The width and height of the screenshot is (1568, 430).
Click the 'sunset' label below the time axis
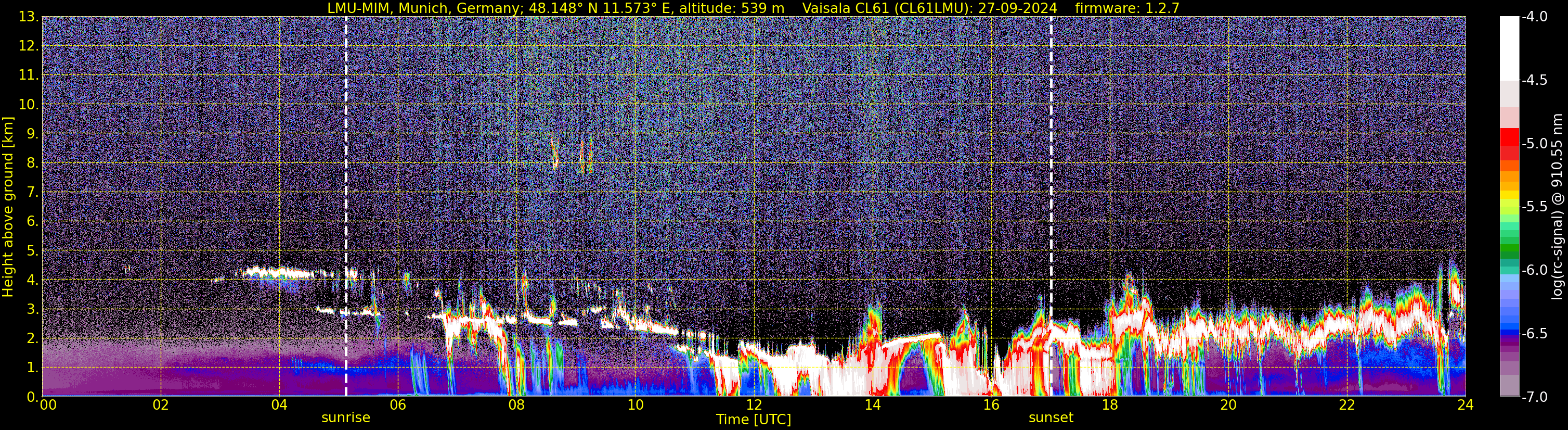pos(1051,418)
